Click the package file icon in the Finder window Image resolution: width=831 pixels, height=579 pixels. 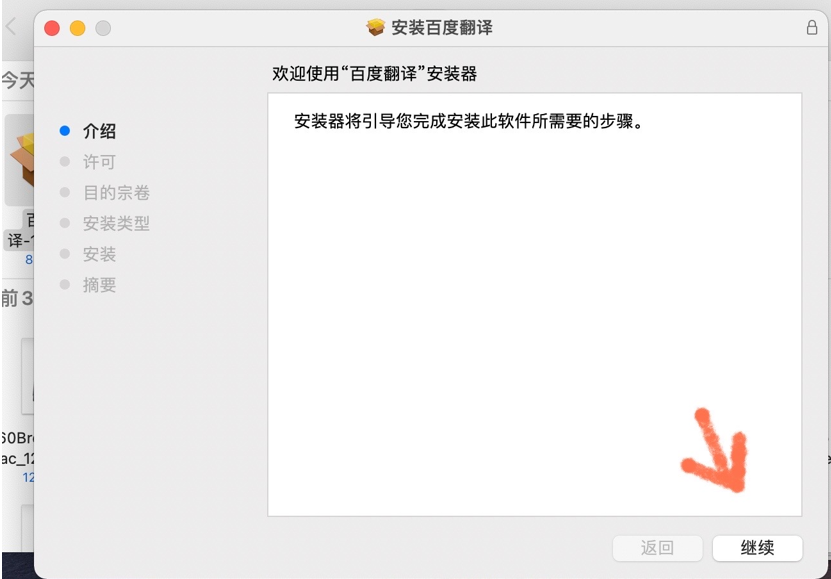click(20, 160)
